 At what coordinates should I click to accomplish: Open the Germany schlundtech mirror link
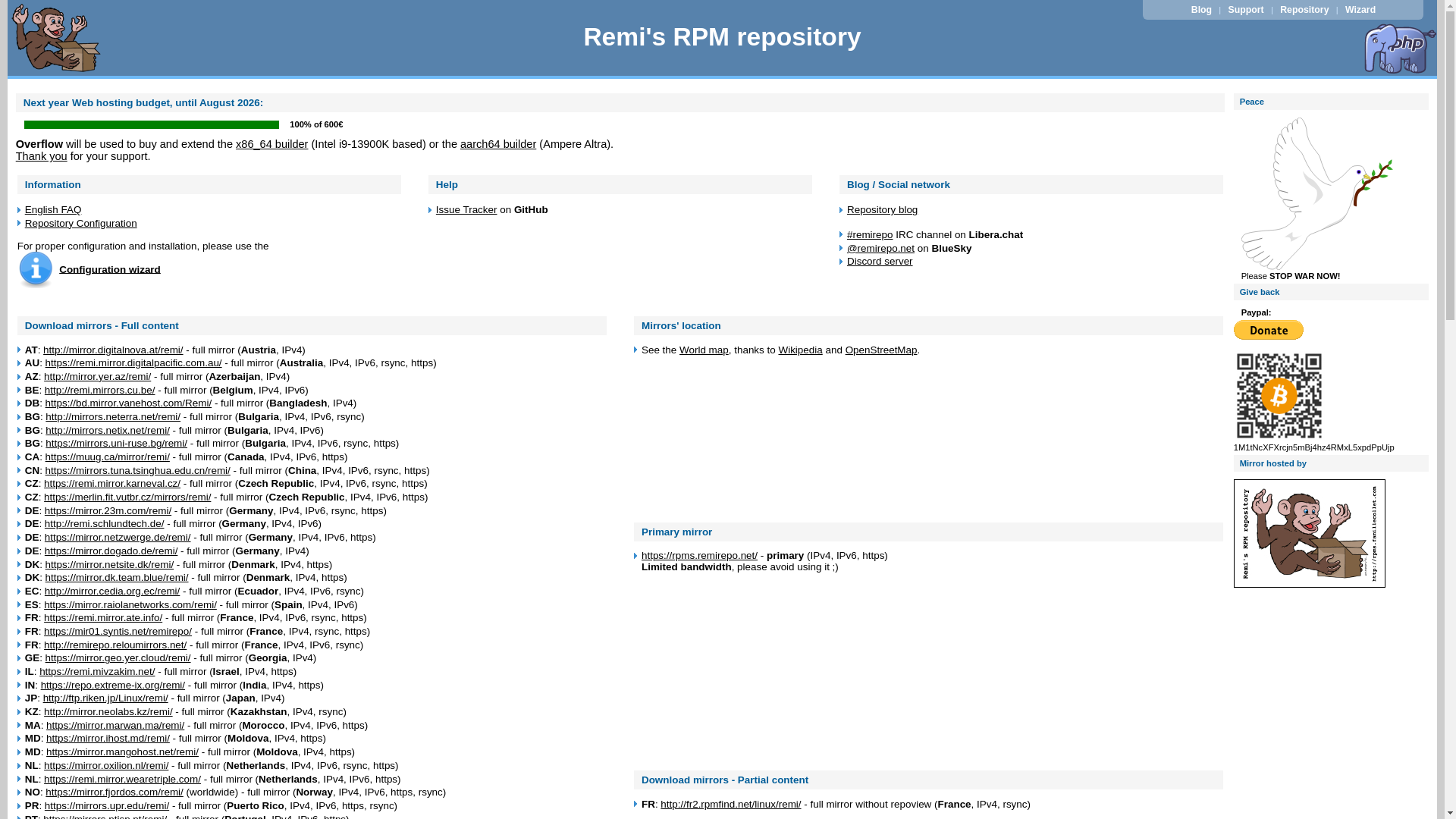(105, 524)
